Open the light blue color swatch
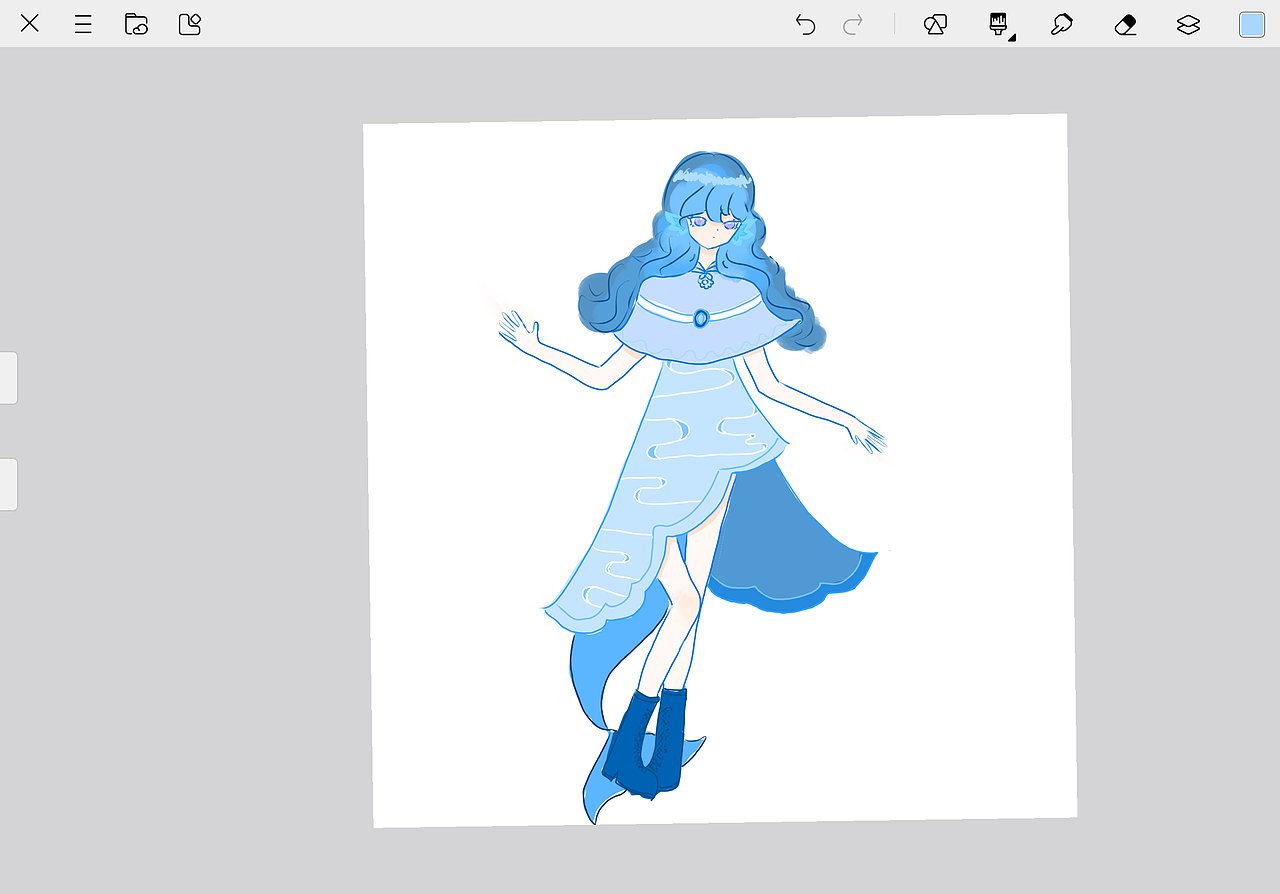Image resolution: width=1280 pixels, height=894 pixels. pyautogui.click(x=1252, y=24)
